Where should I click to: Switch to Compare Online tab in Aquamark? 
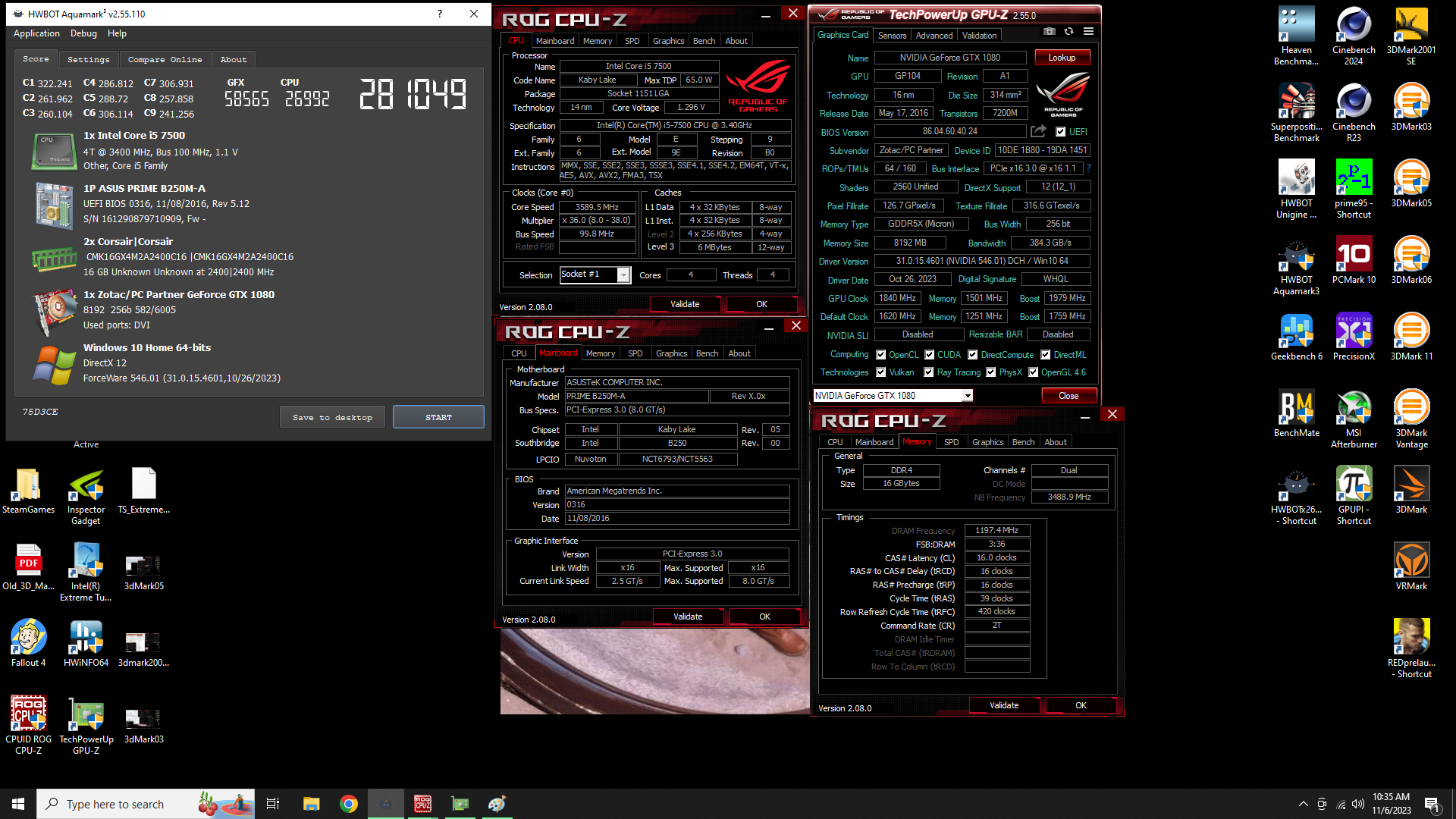pos(165,59)
